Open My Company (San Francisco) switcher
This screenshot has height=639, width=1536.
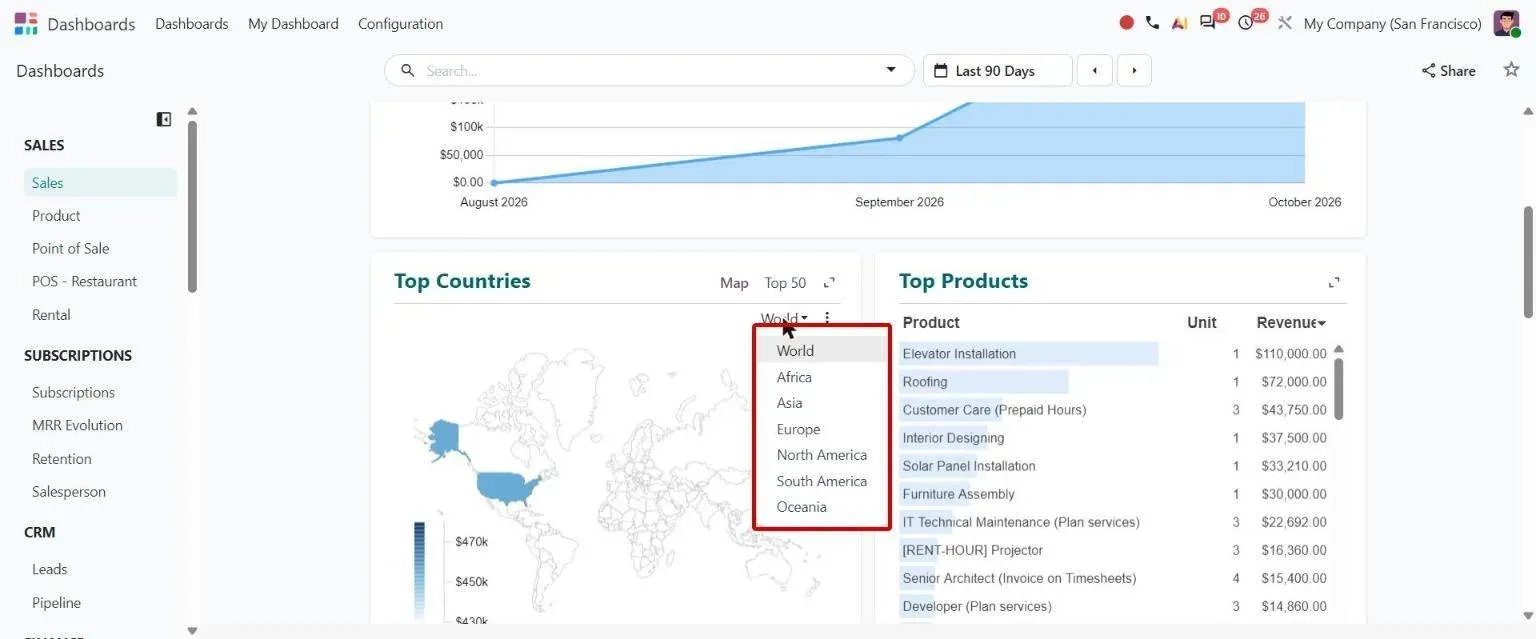coord(1392,24)
